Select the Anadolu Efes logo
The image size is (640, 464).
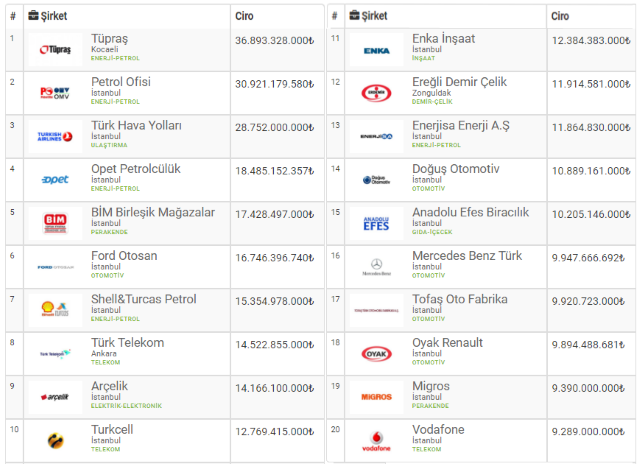pyautogui.click(x=376, y=224)
